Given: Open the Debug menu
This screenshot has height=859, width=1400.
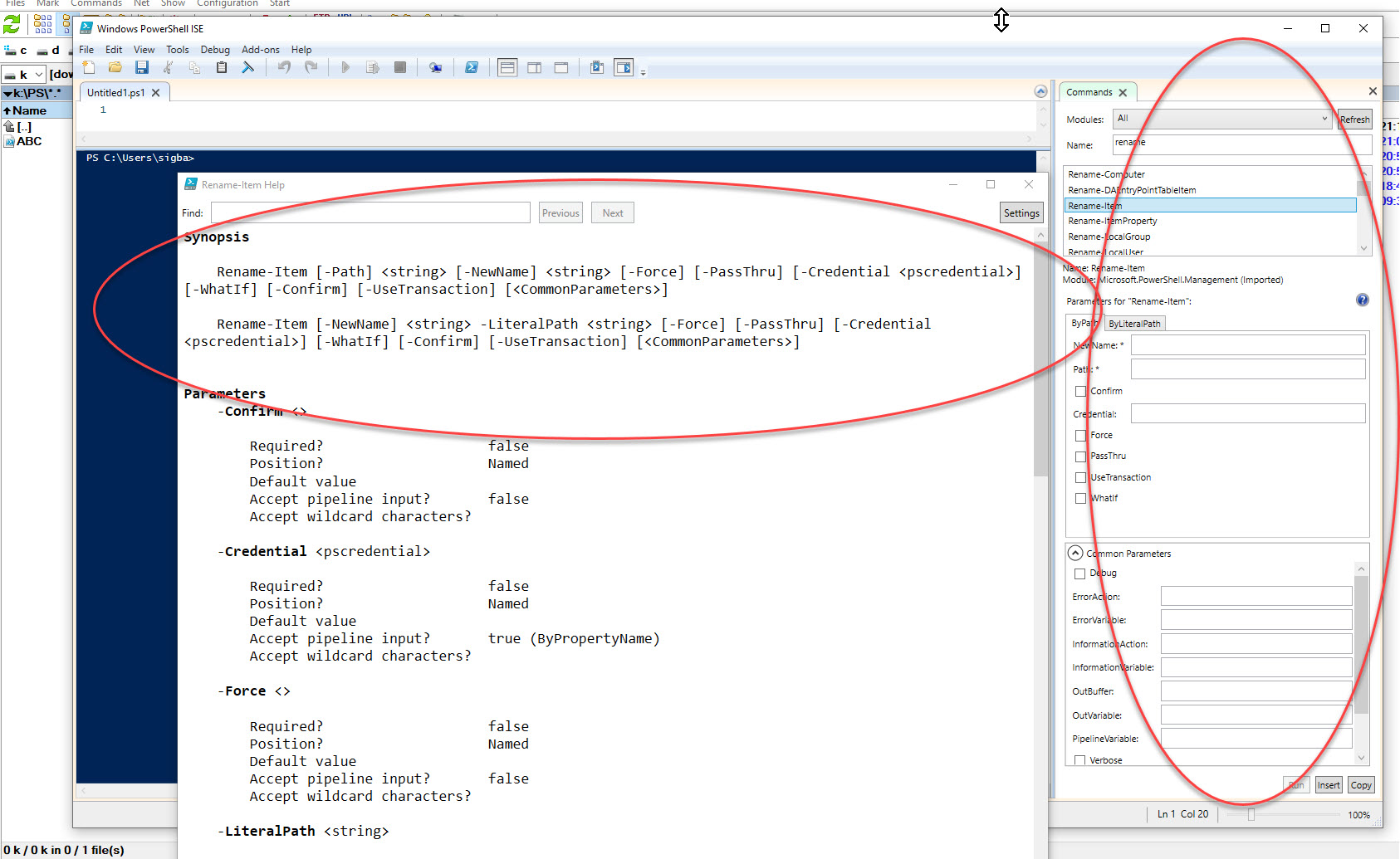Looking at the screenshot, I should coord(215,50).
